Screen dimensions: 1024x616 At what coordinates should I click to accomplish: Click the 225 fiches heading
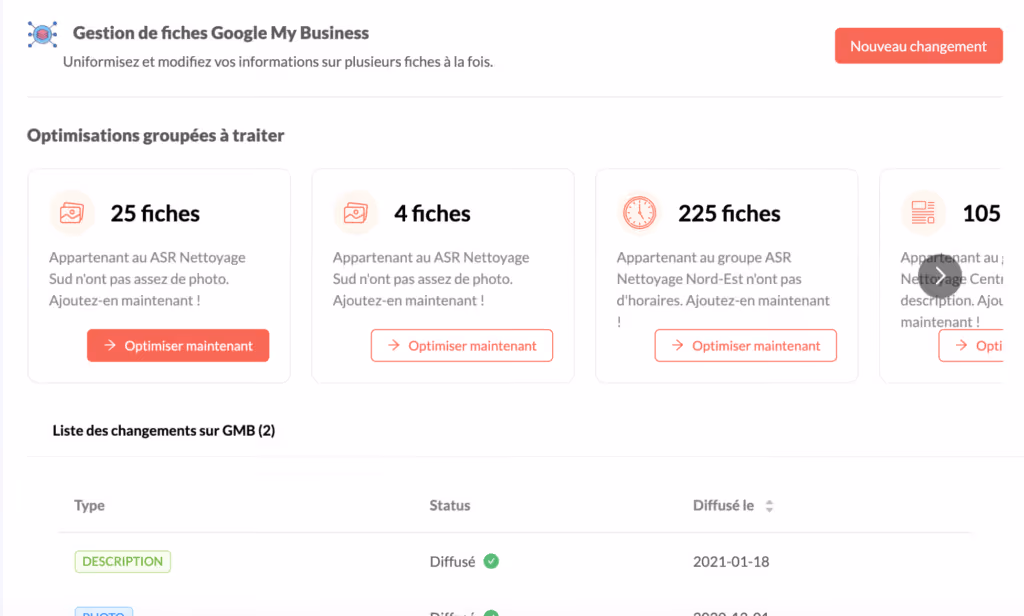click(729, 214)
